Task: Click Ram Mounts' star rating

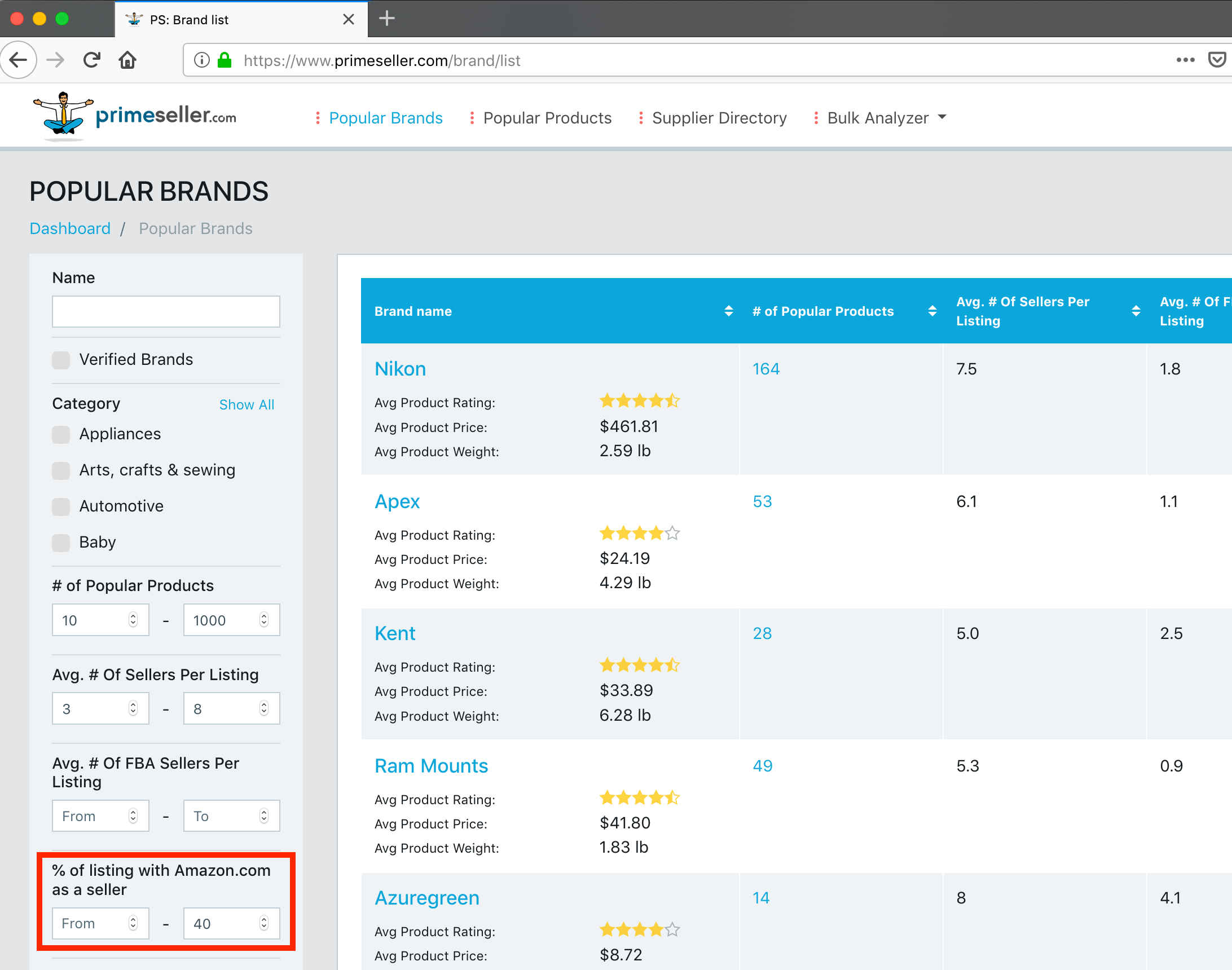Action: [640, 798]
